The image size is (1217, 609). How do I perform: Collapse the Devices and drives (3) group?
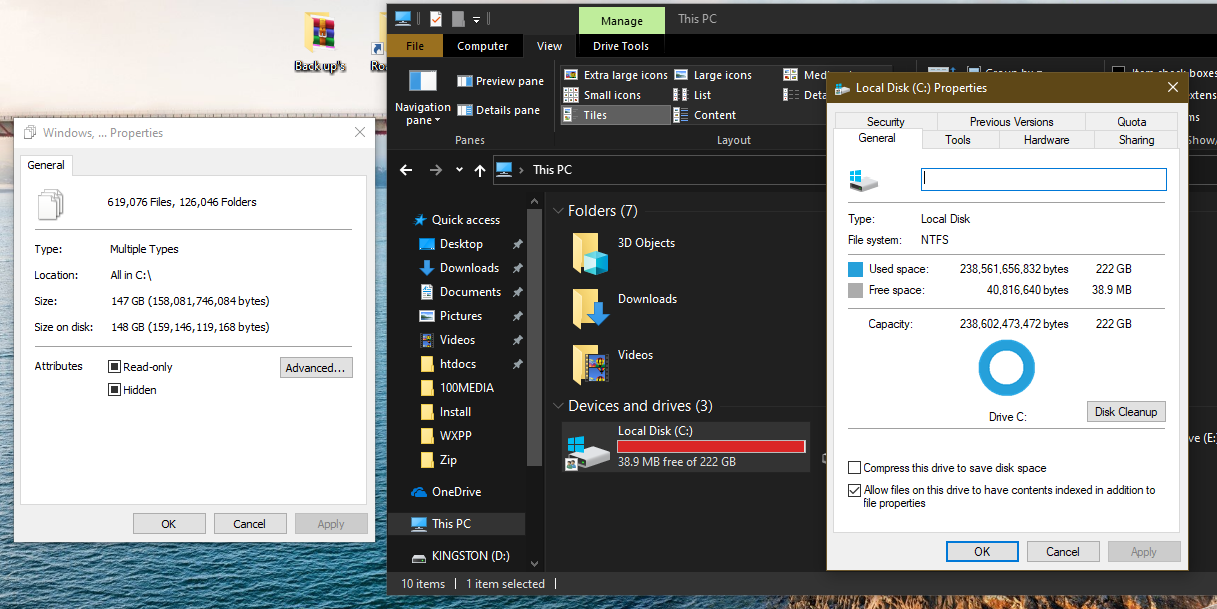pos(558,406)
